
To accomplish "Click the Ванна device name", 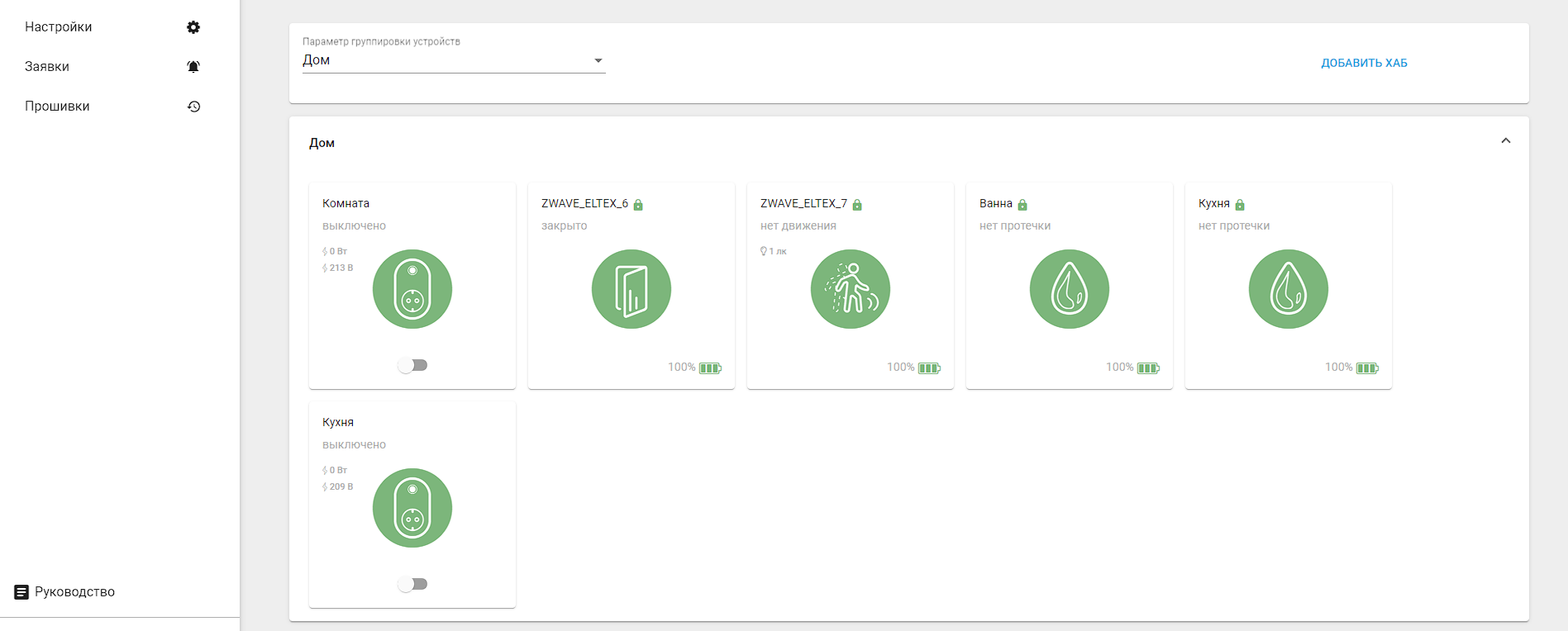I will tap(996, 203).
